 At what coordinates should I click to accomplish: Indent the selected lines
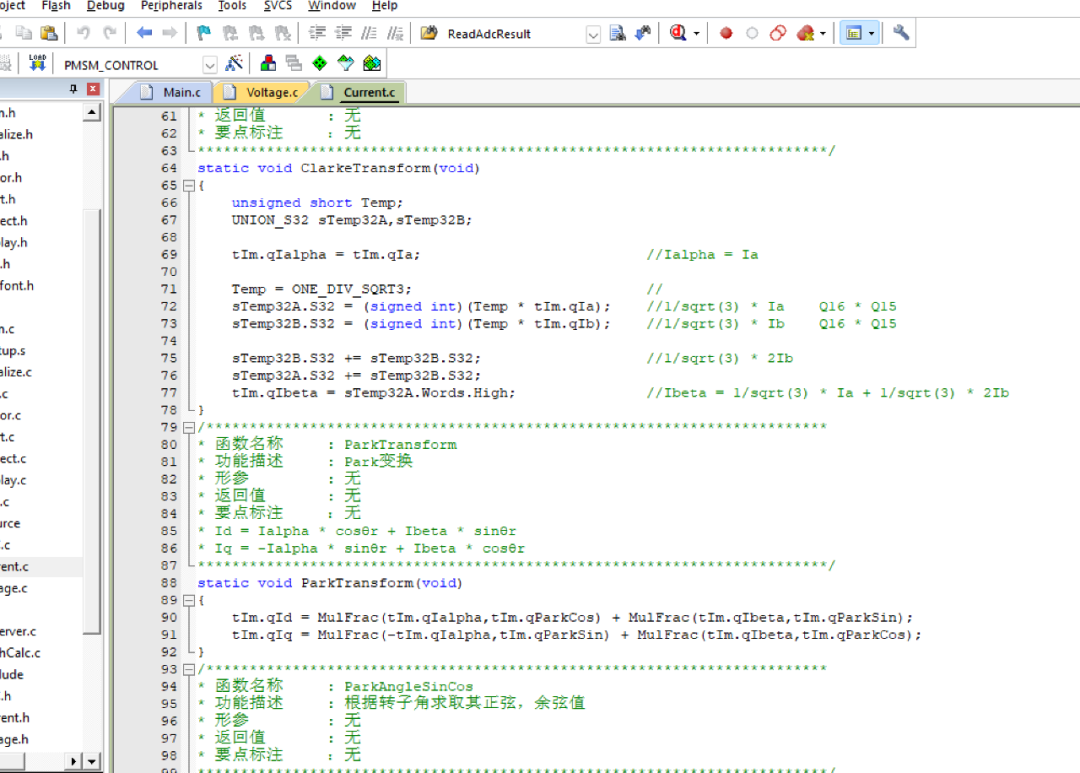(x=317, y=32)
